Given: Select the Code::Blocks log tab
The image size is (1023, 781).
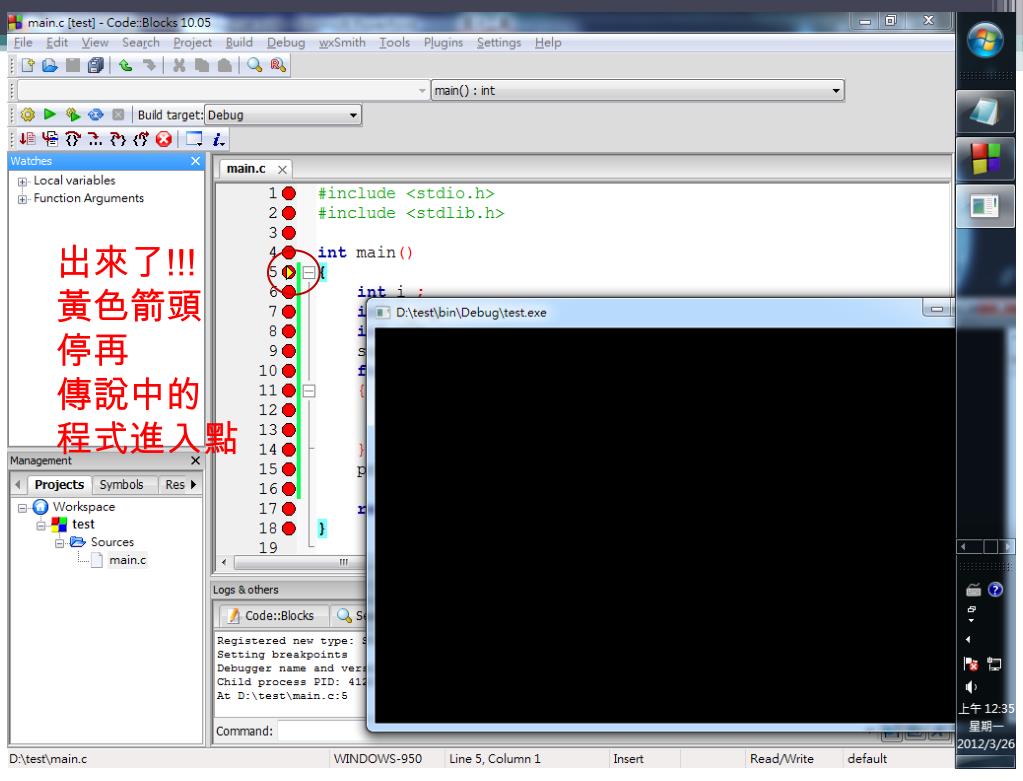Looking at the screenshot, I should tap(272, 615).
